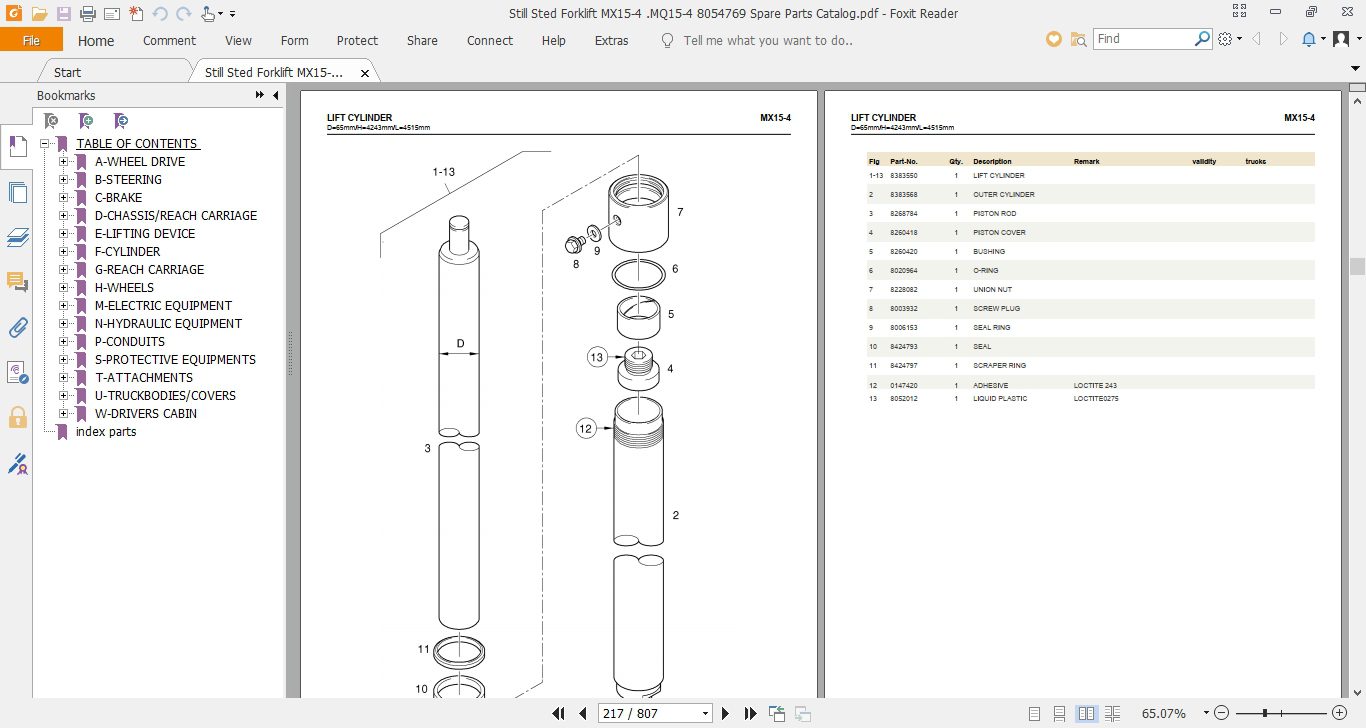This screenshot has width=1366, height=728.
Task: Open the Bookmarks panel icon in sidebar
Action: (17, 146)
